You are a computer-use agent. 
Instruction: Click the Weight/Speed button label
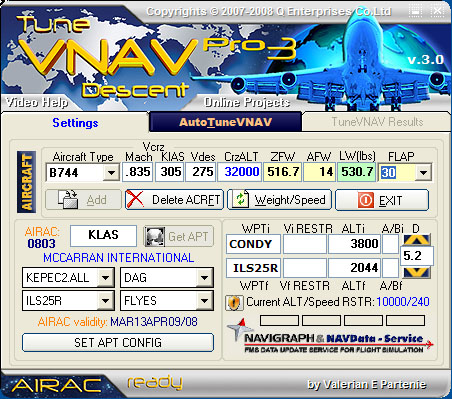coord(290,200)
